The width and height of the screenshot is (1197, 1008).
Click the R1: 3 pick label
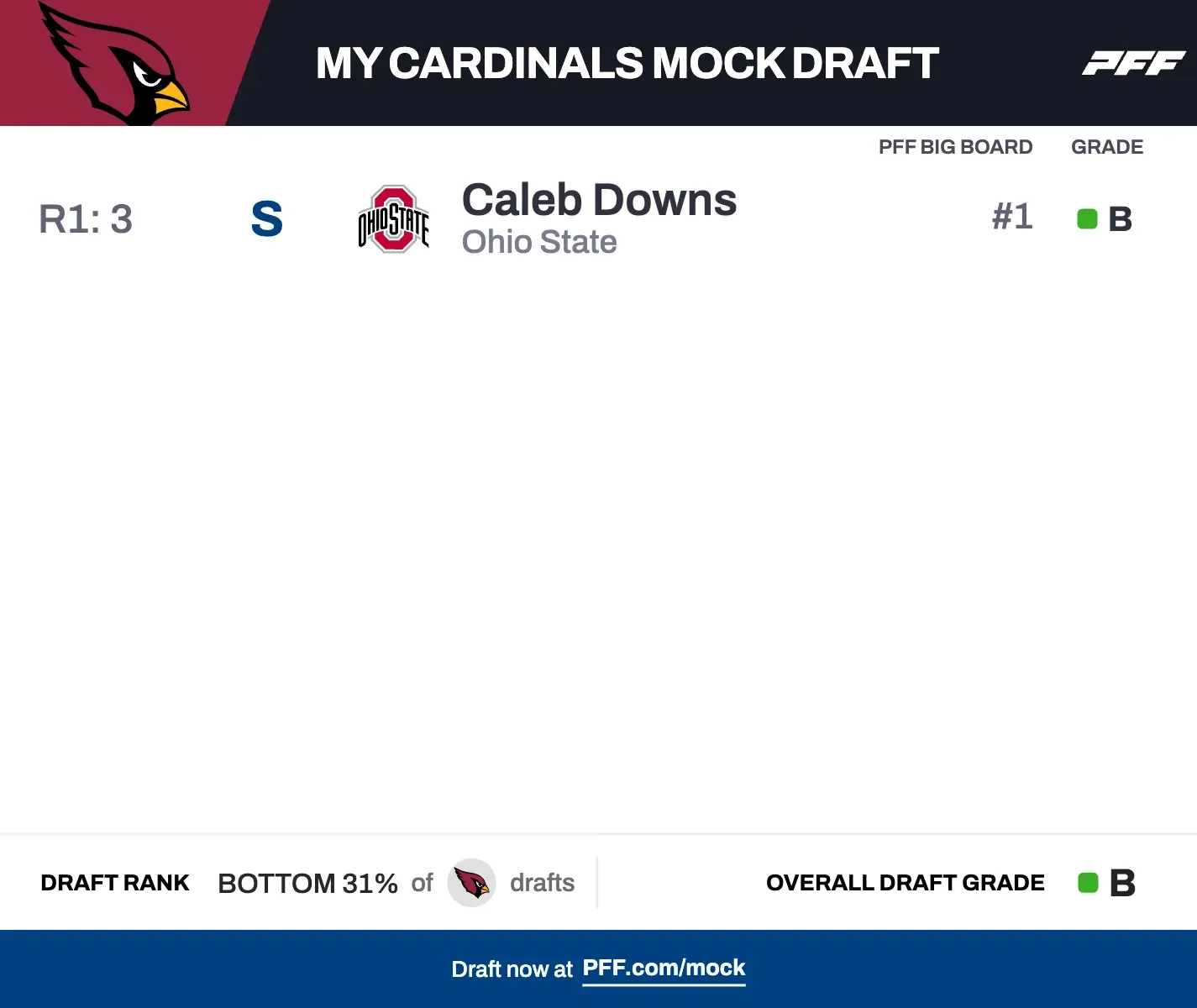click(x=86, y=219)
